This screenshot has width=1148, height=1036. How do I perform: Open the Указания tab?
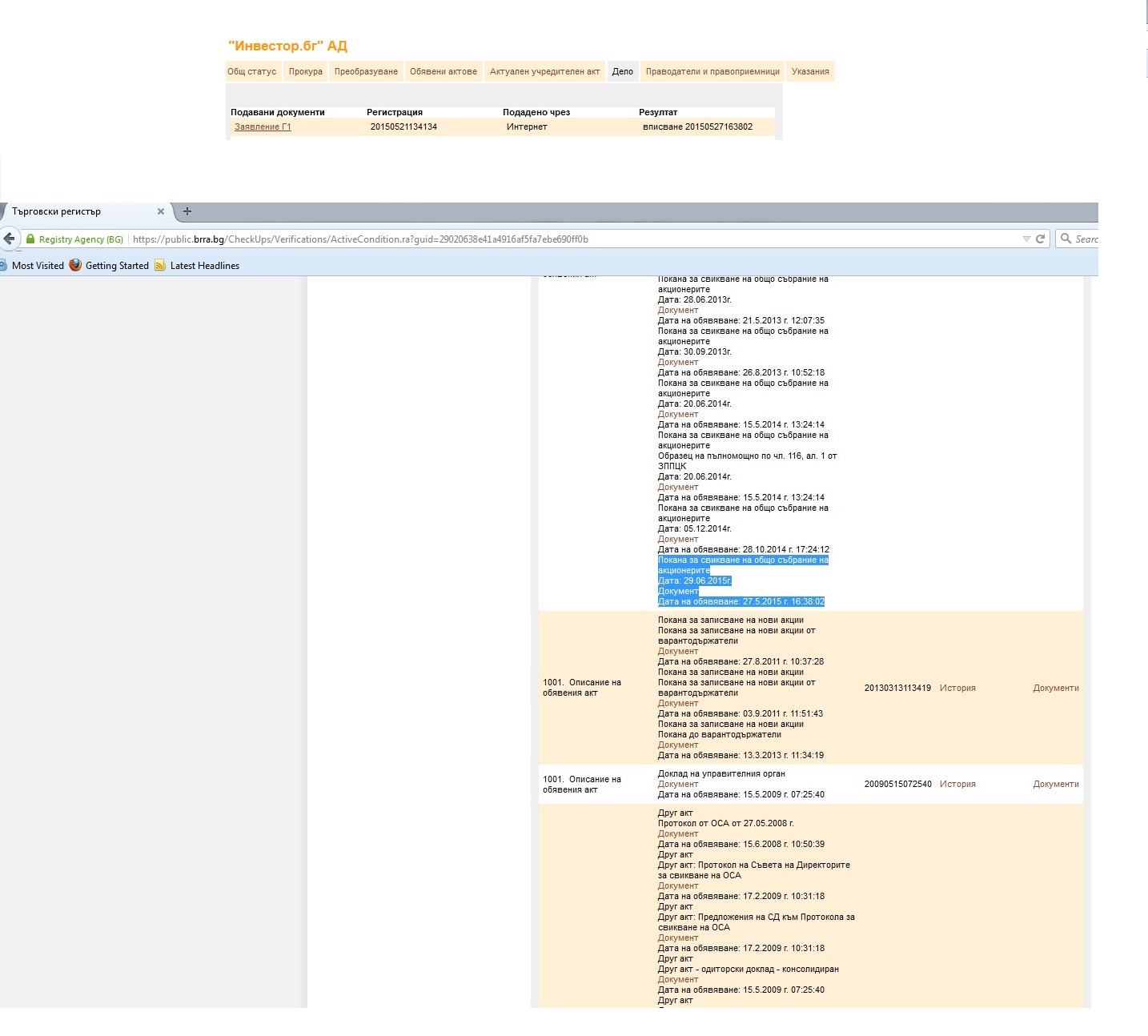(810, 71)
